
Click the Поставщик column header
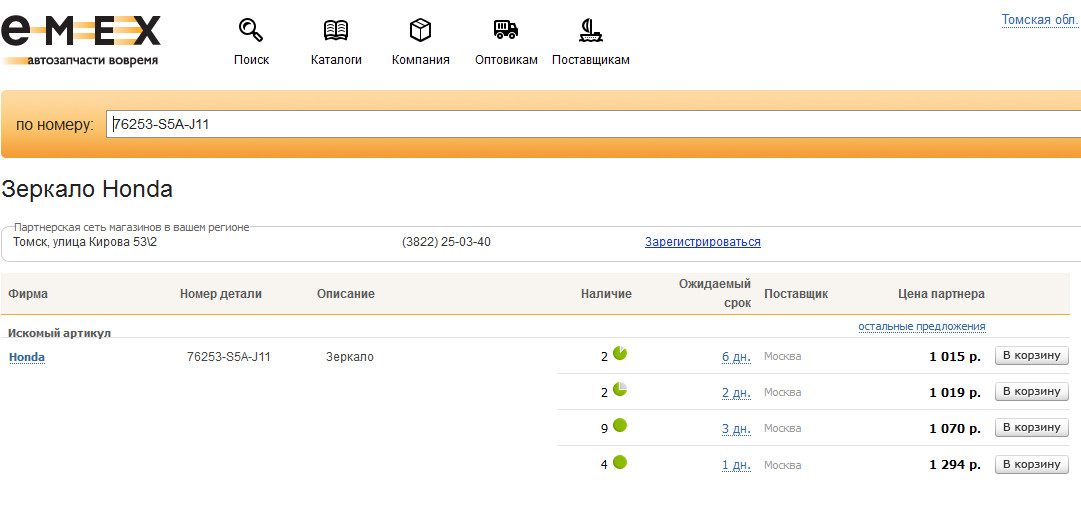796,294
